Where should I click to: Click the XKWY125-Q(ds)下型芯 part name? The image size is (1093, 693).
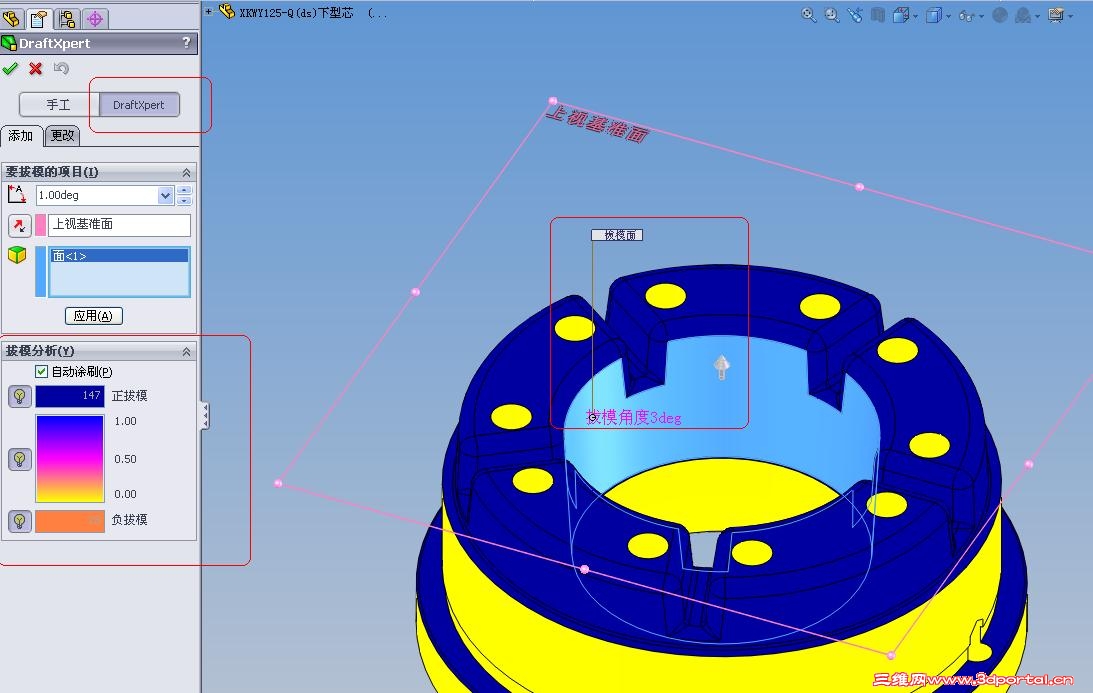[296, 13]
